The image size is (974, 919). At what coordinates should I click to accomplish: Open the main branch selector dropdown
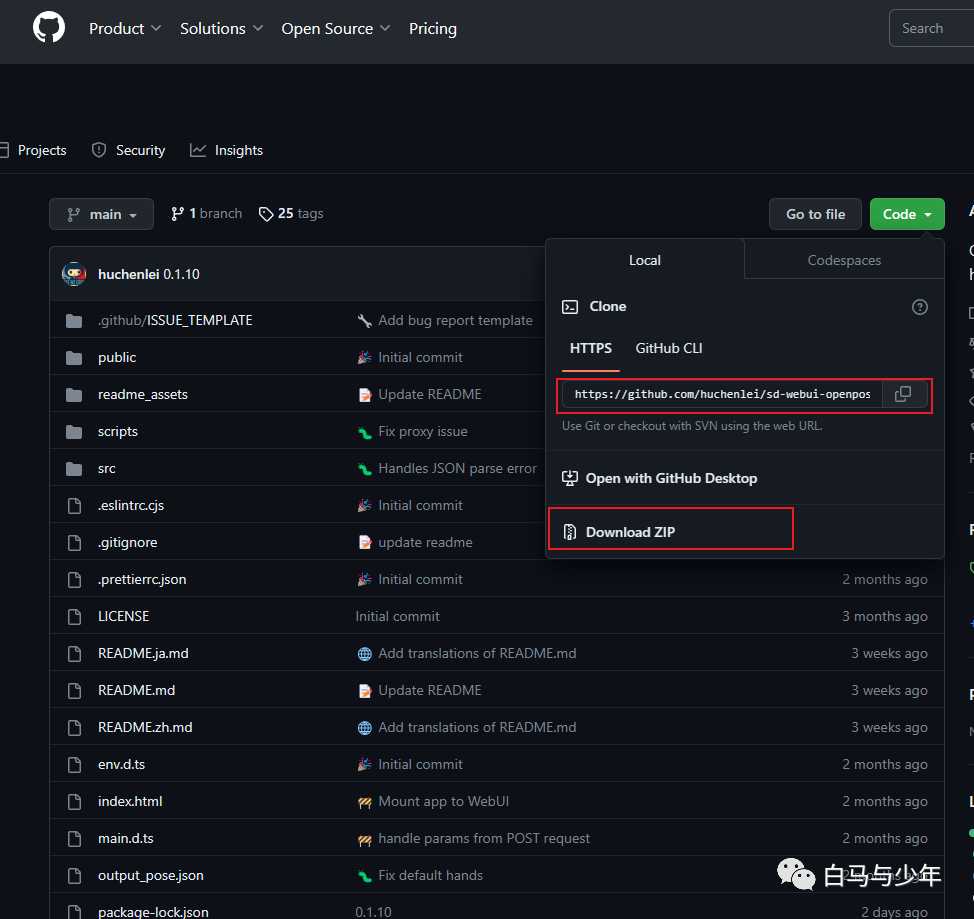point(101,214)
